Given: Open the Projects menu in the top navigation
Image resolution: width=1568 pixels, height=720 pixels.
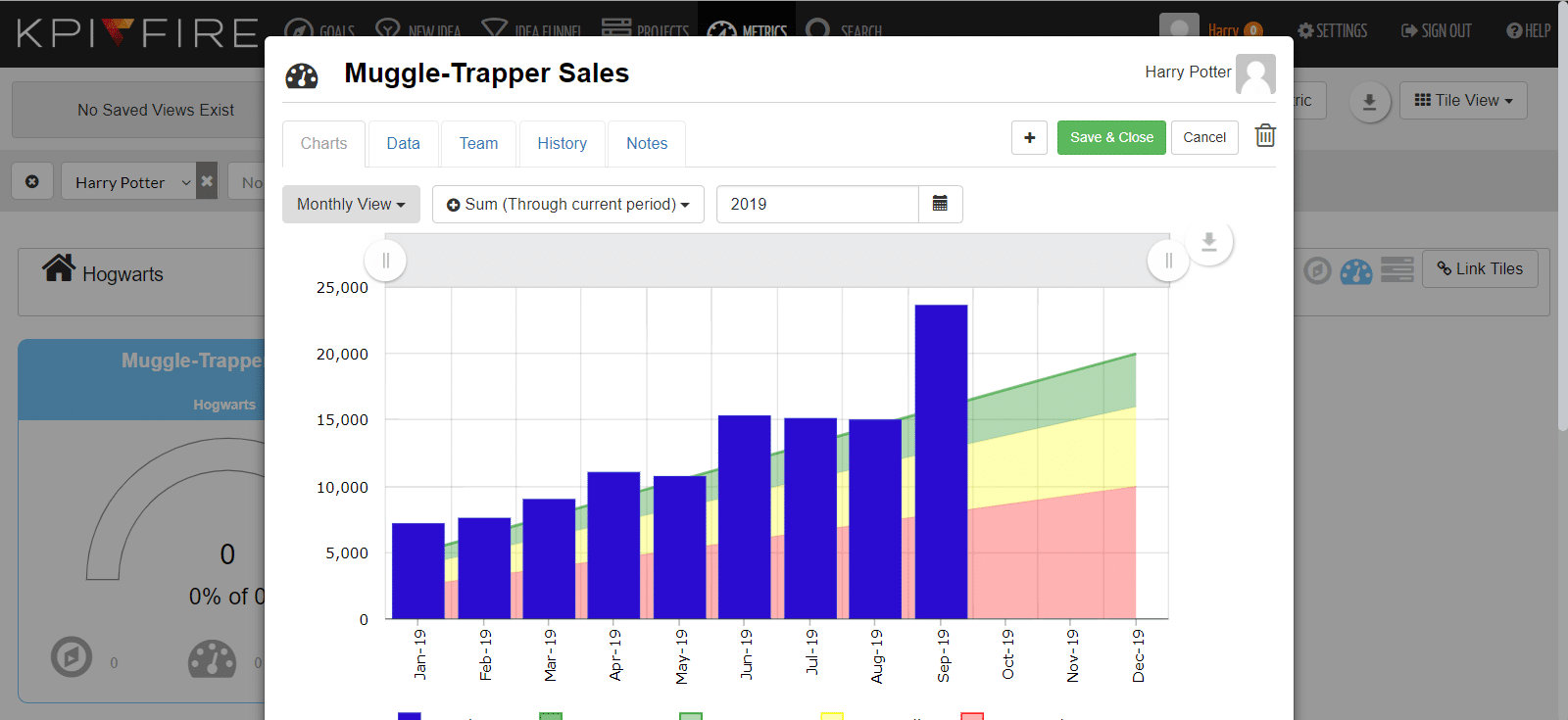Looking at the screenshot, I should coord(645,30).
